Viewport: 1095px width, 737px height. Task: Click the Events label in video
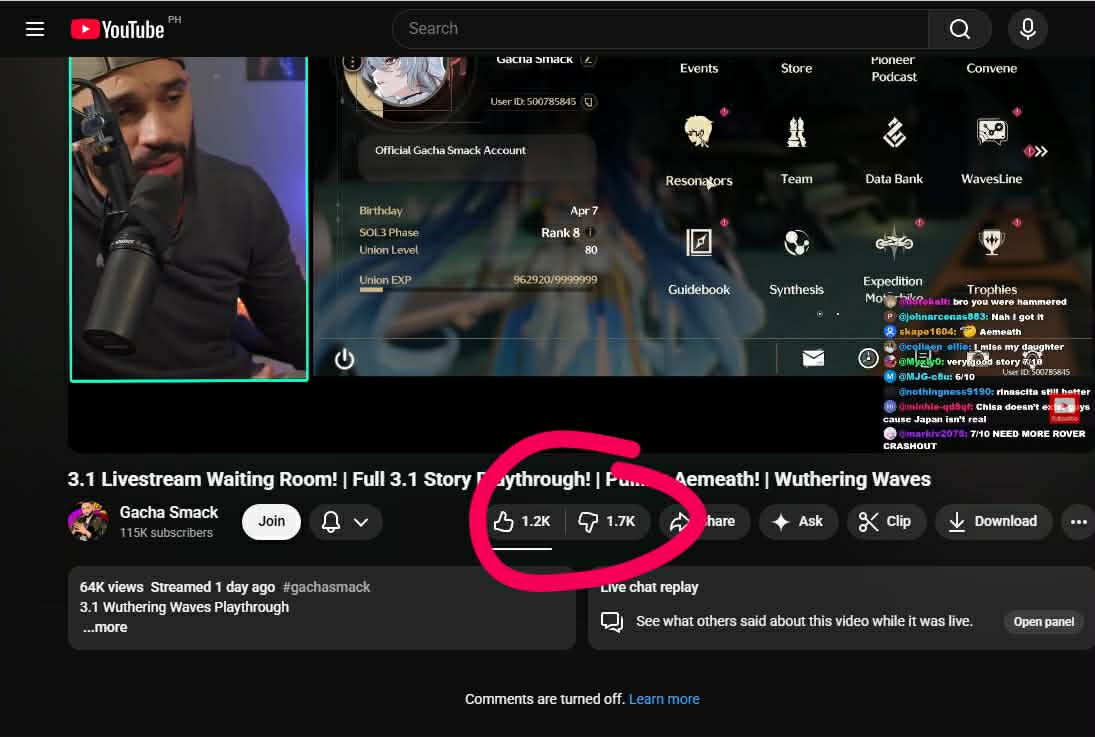pos(699,68)
